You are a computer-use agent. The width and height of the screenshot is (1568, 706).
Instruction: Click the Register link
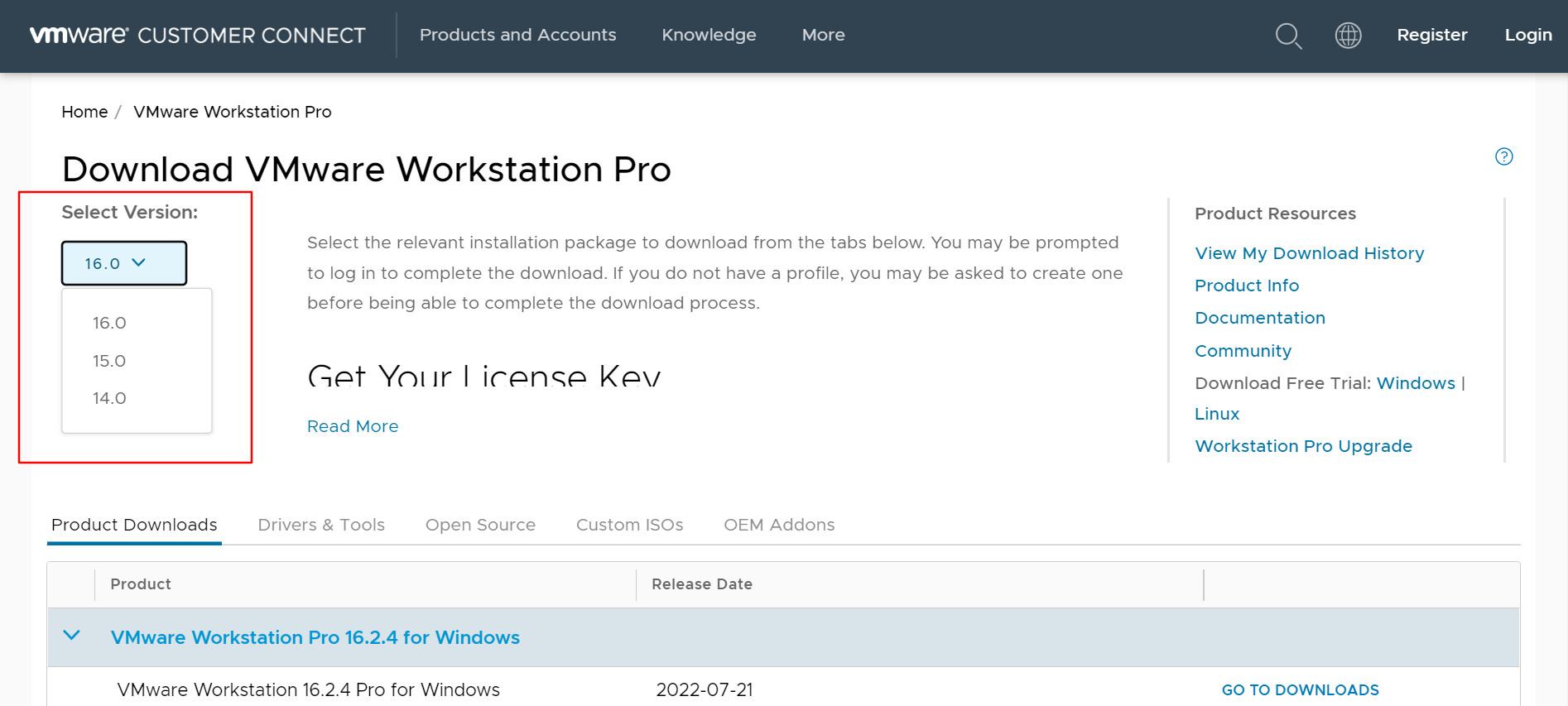pyautogui.click(x=1431, y=35)
